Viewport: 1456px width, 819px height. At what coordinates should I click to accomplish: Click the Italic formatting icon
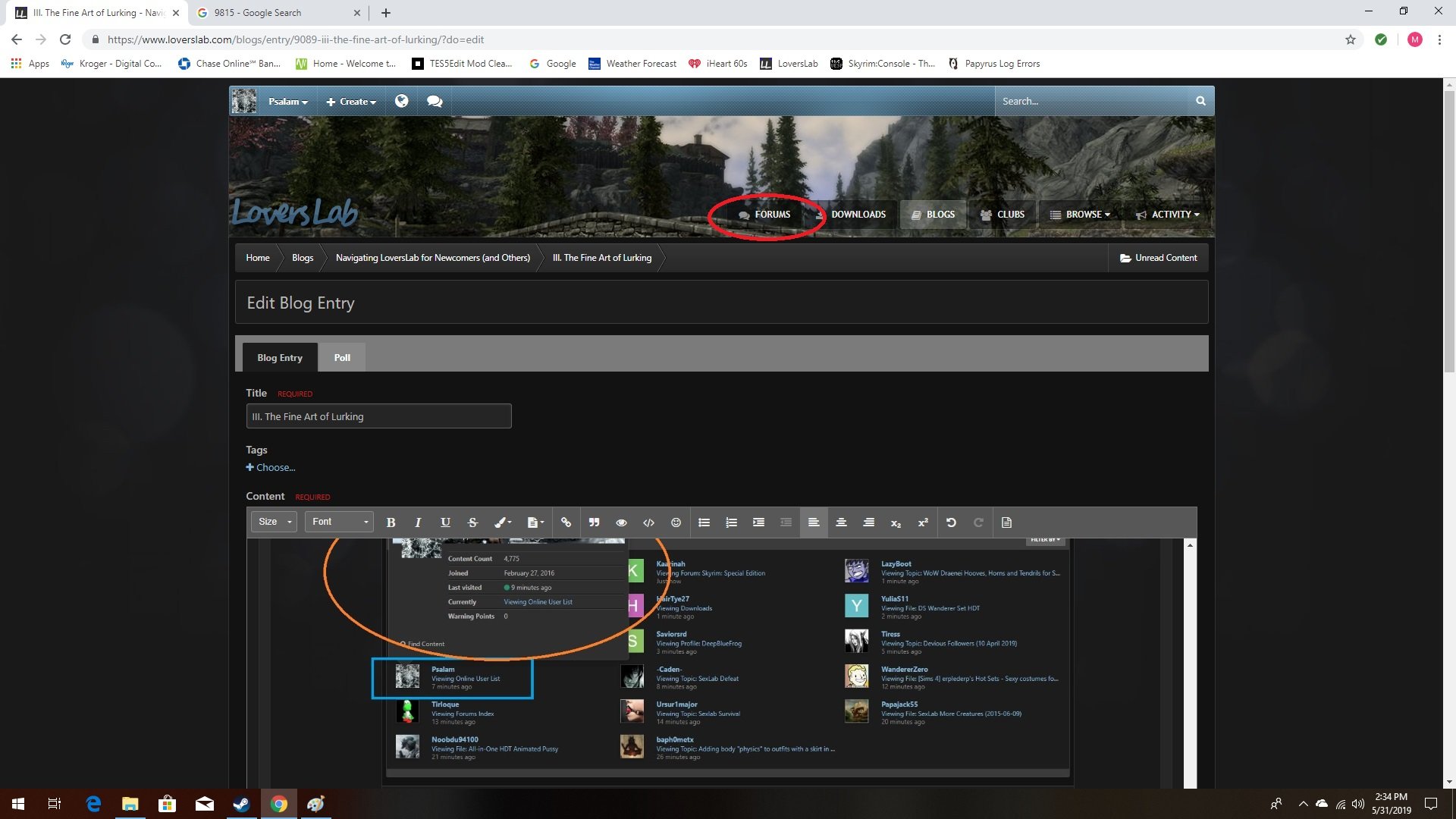coord(417,521)
